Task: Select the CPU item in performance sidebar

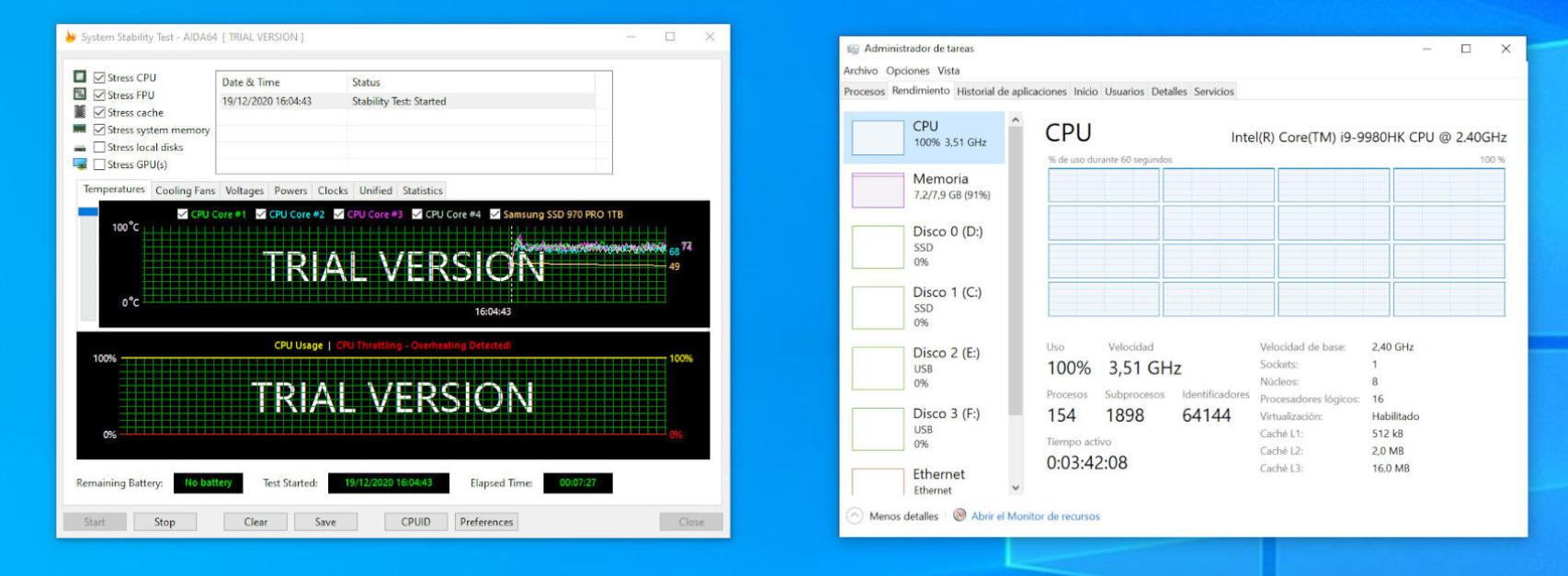Action: point(924,137)
